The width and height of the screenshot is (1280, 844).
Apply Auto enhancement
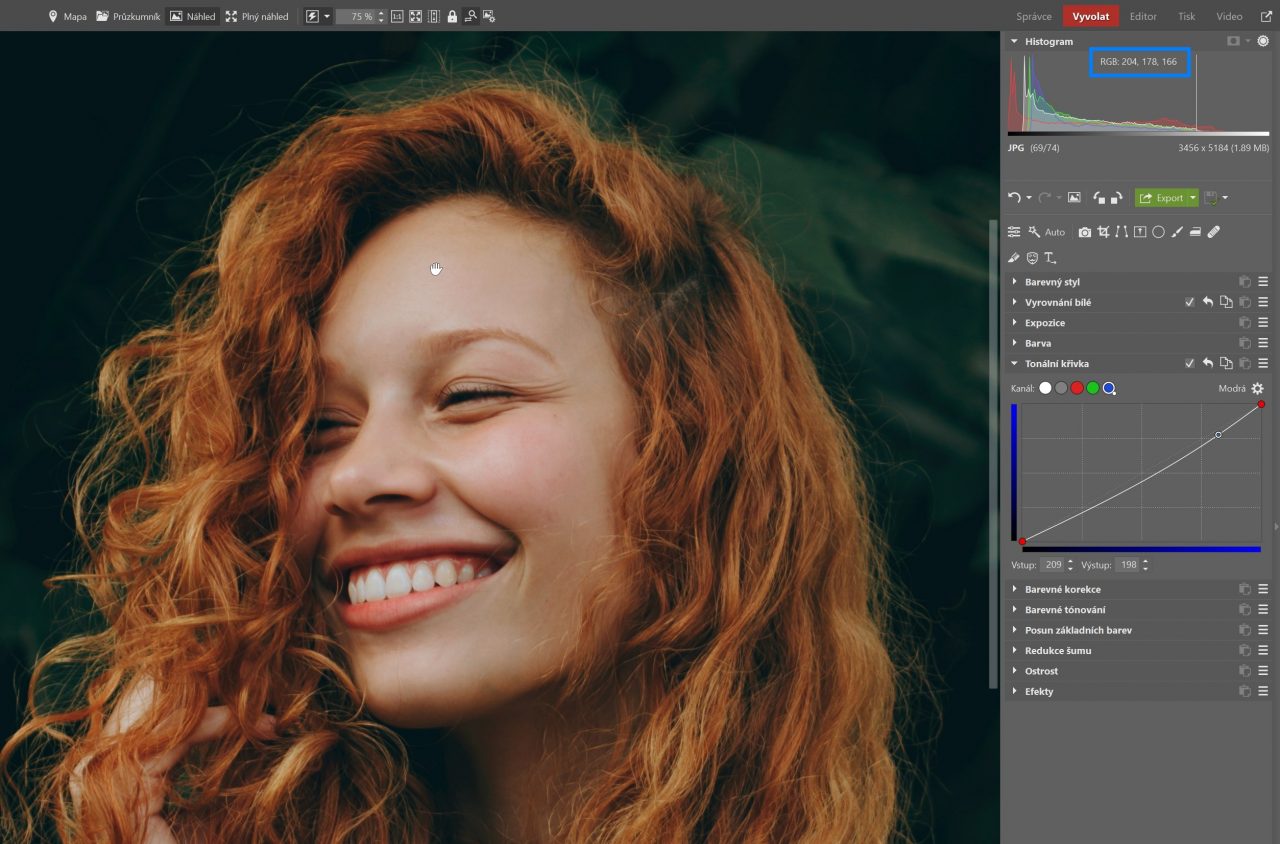[1047, 232]
